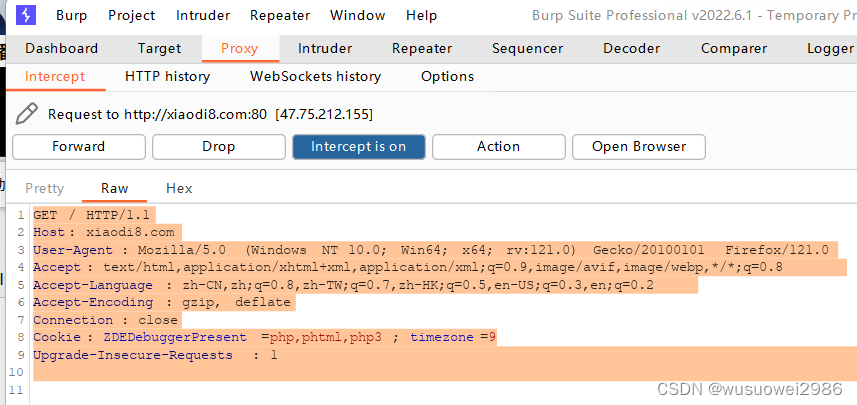Viewport: 857px width, 405px height.
Task: Open the Project menu
Action: [132, 15]
